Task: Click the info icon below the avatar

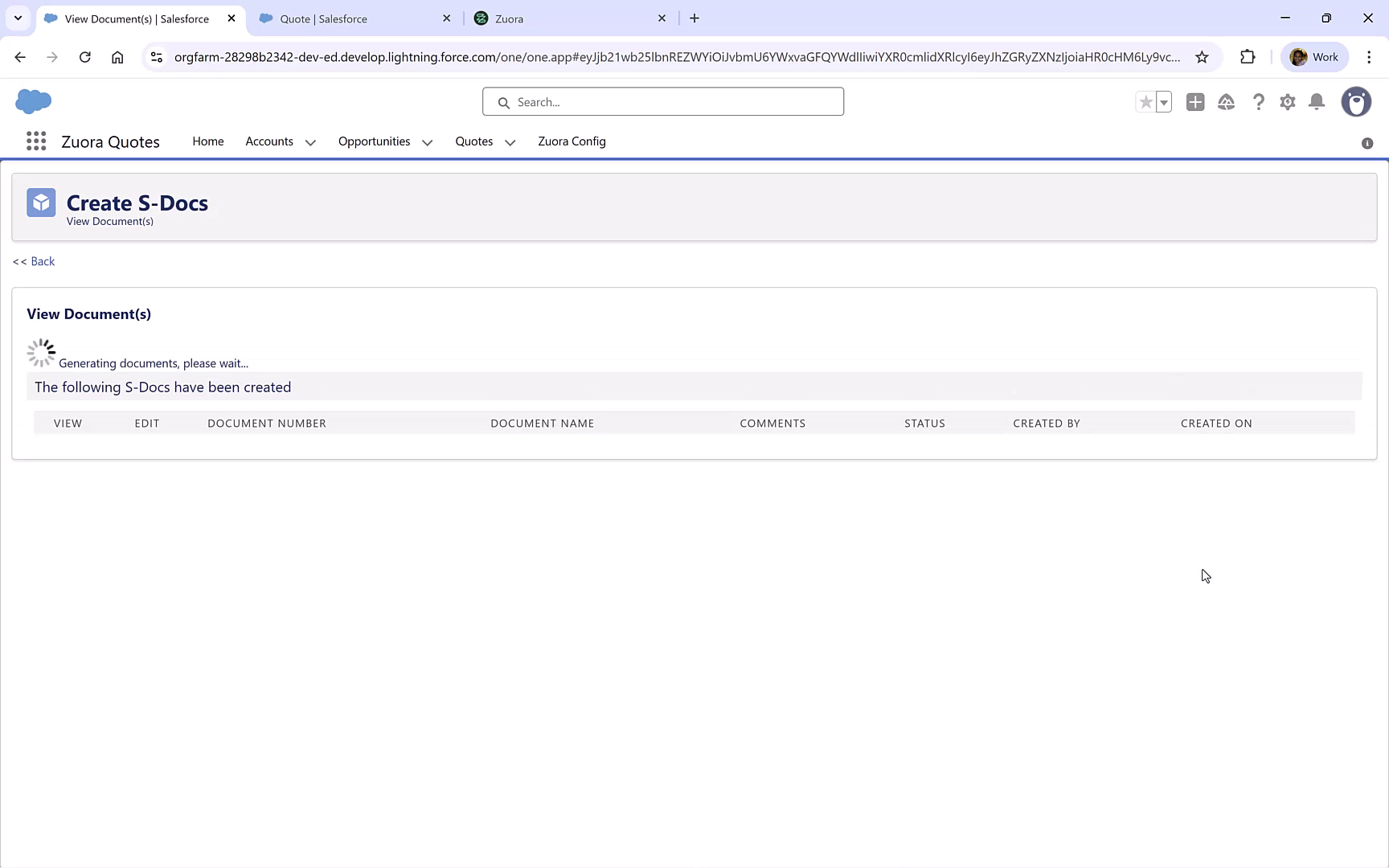Action: (1366, 143)
